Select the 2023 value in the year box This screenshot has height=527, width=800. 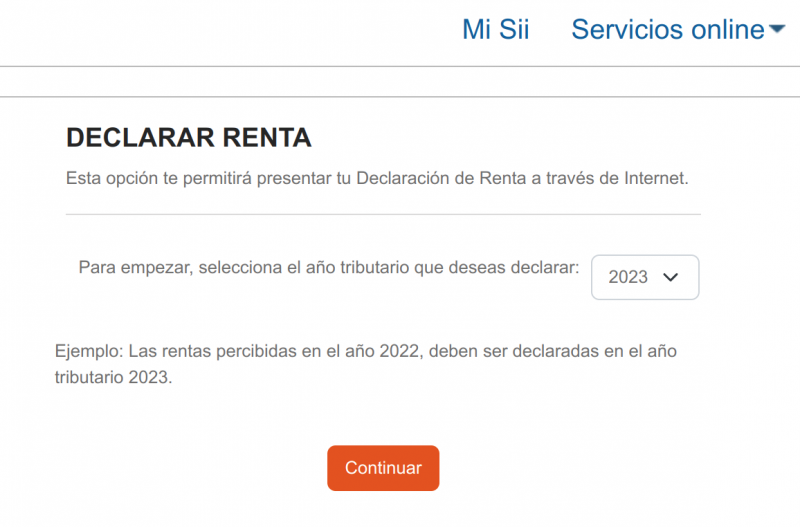click(628, 277)
